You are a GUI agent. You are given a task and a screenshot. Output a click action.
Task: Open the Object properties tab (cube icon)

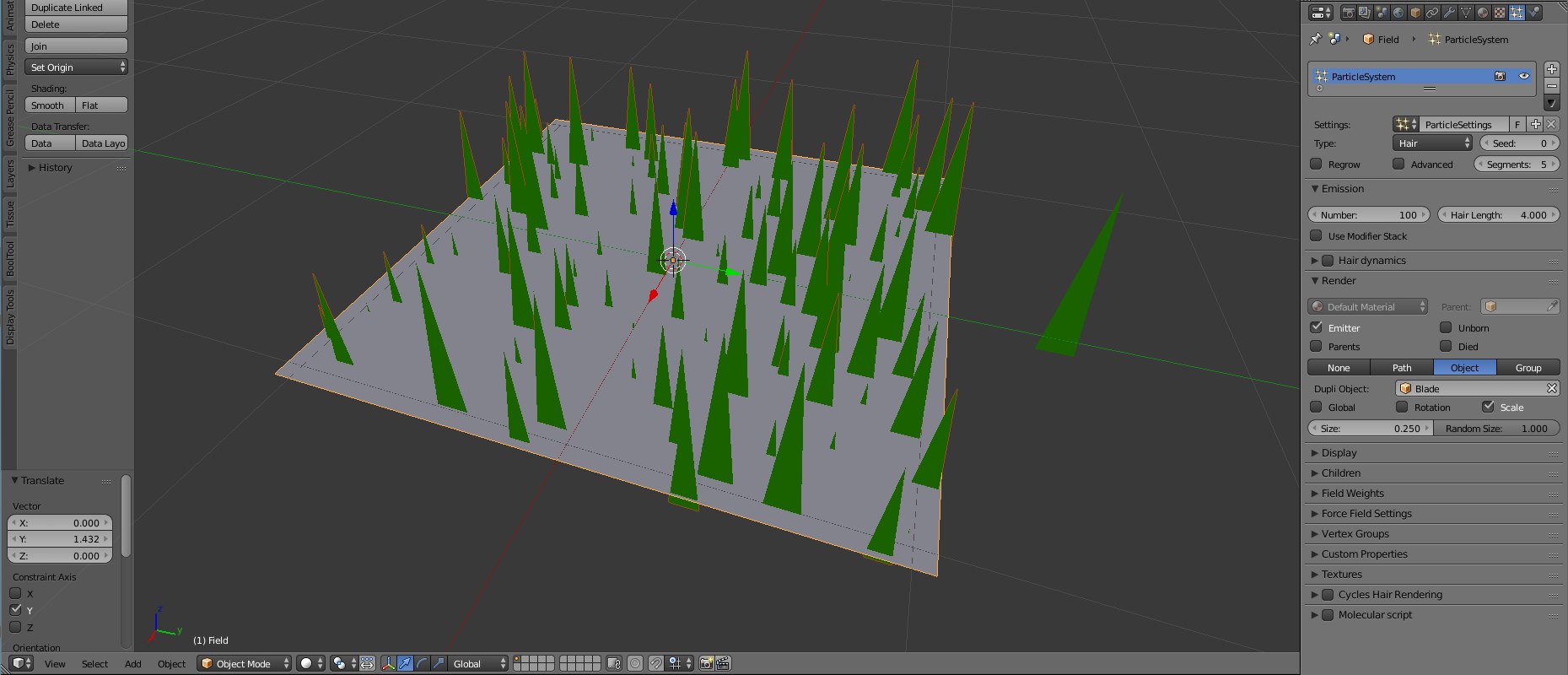tap(1415, 13)
